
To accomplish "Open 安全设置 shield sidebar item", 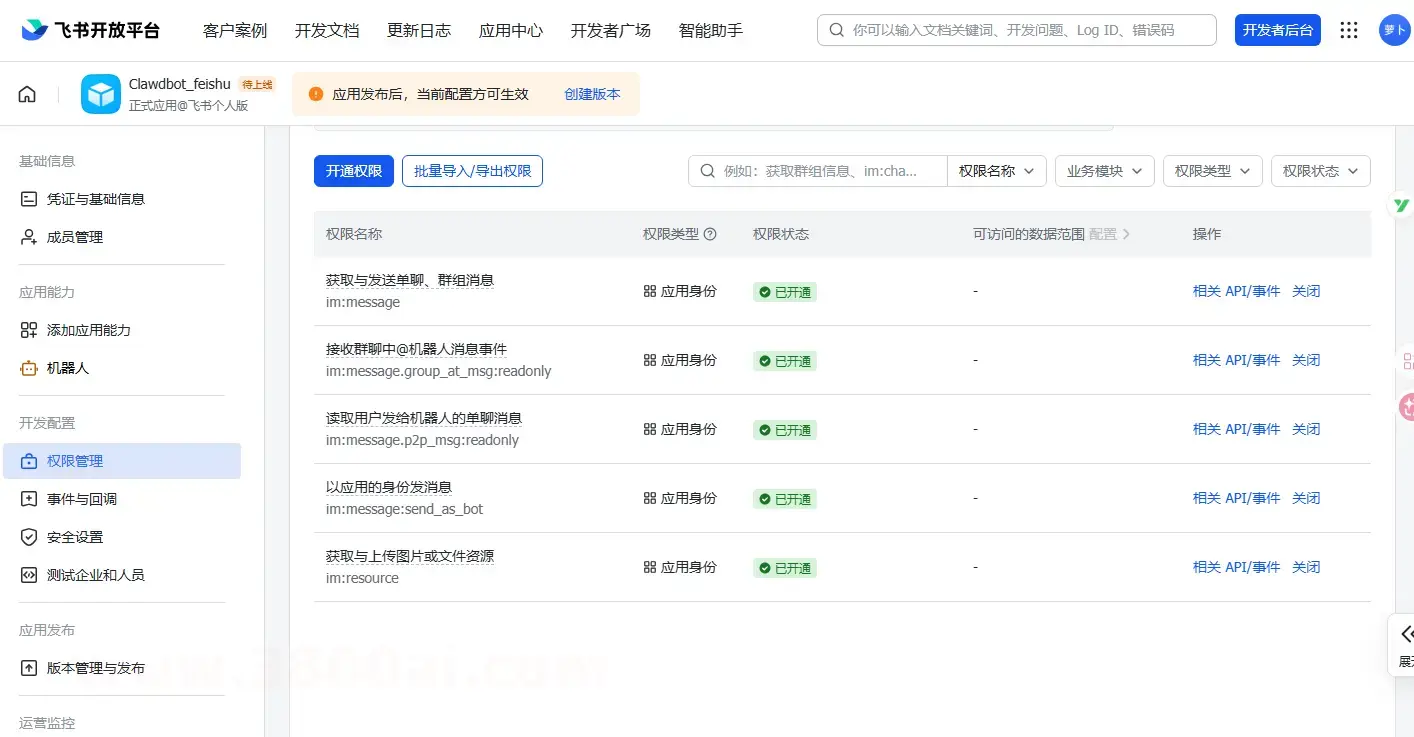I will [75, 537].
